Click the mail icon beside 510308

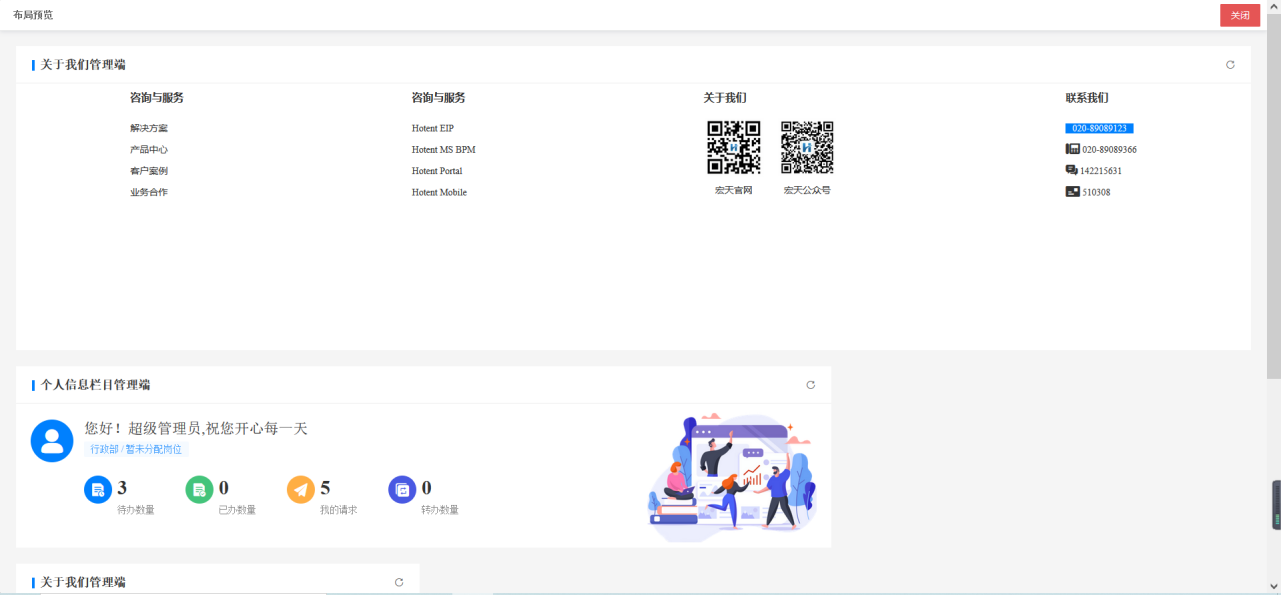point(1072,191)
